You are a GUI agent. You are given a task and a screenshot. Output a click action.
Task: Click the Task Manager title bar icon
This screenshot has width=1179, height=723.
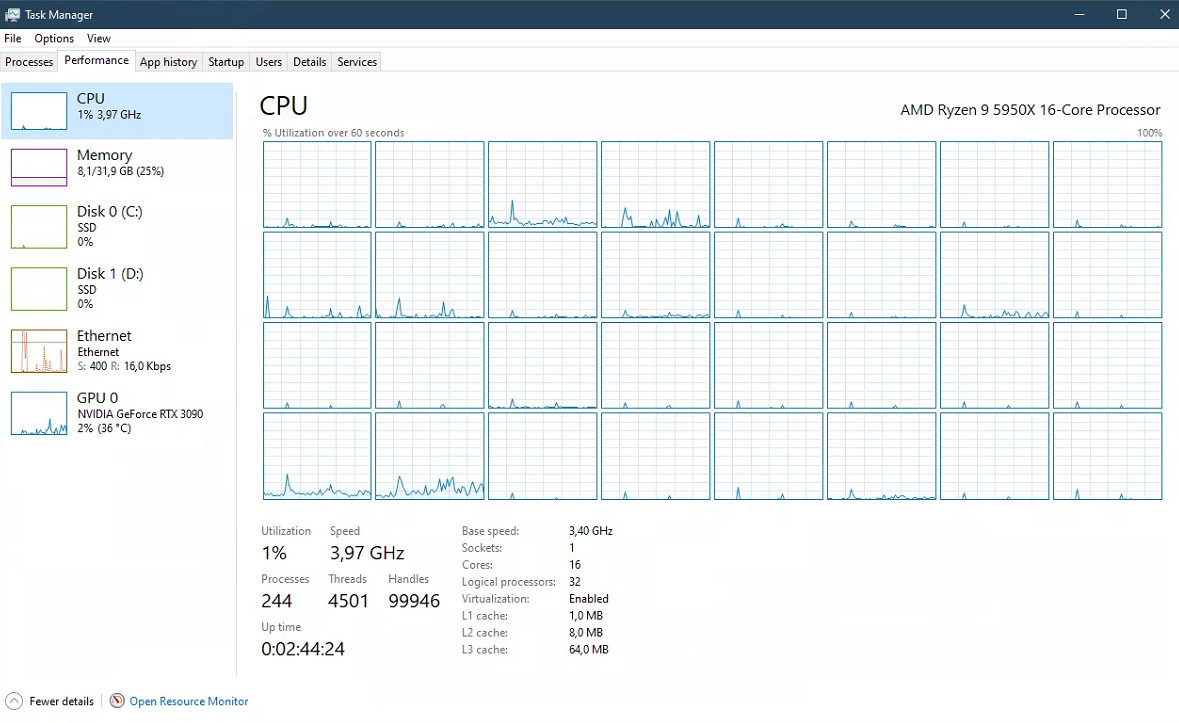coord(13,14)
